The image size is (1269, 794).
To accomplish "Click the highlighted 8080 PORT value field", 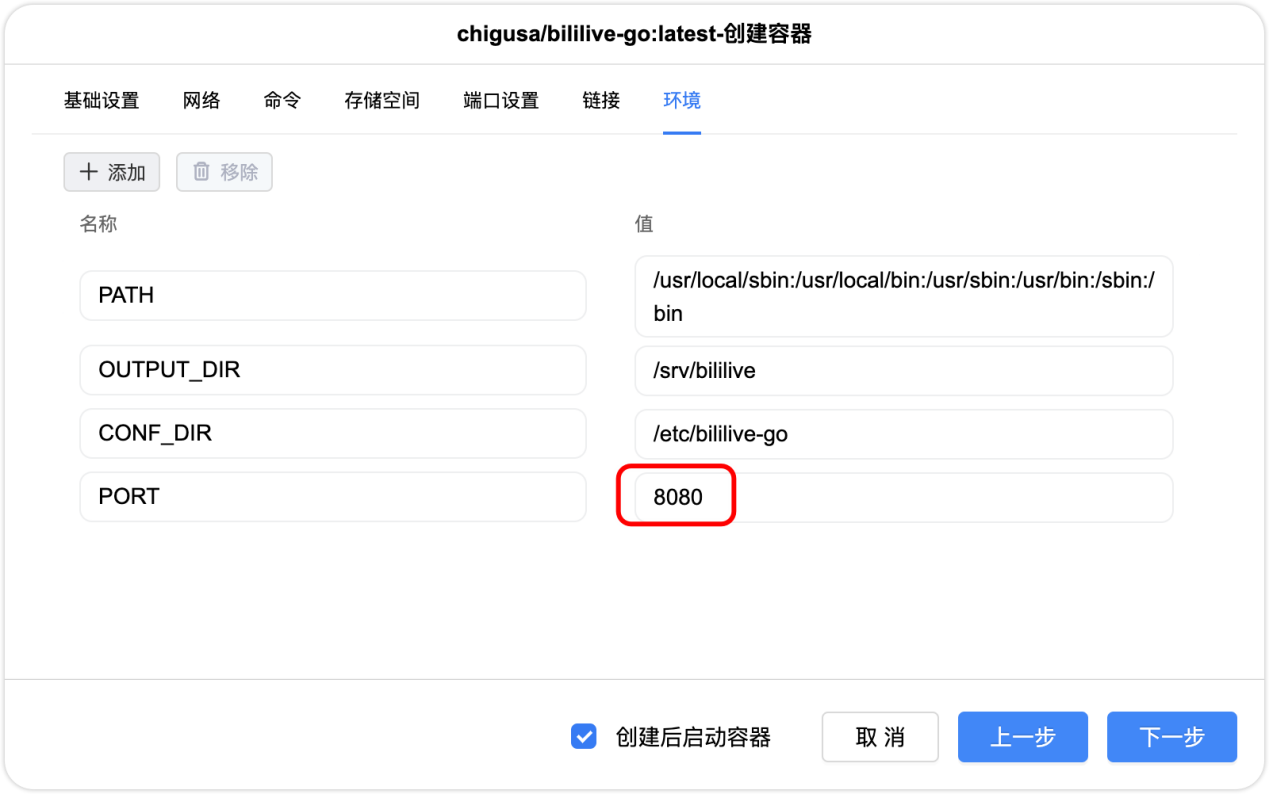I will (676, 496).
